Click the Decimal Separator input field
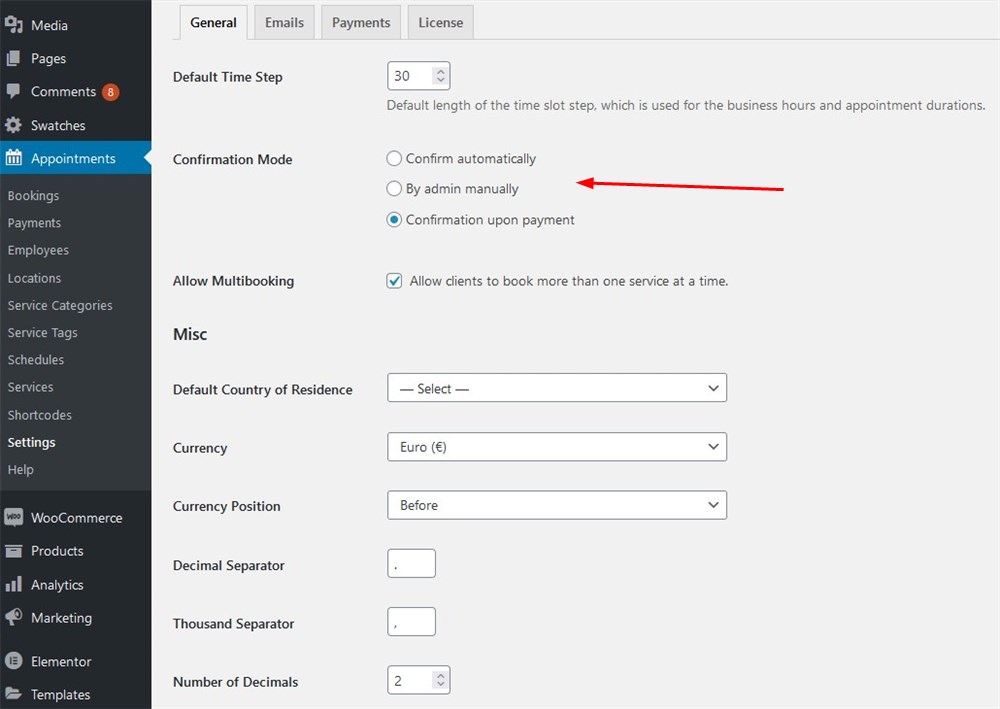Screen dimensions: 1000x709 [x=411, y=564]
